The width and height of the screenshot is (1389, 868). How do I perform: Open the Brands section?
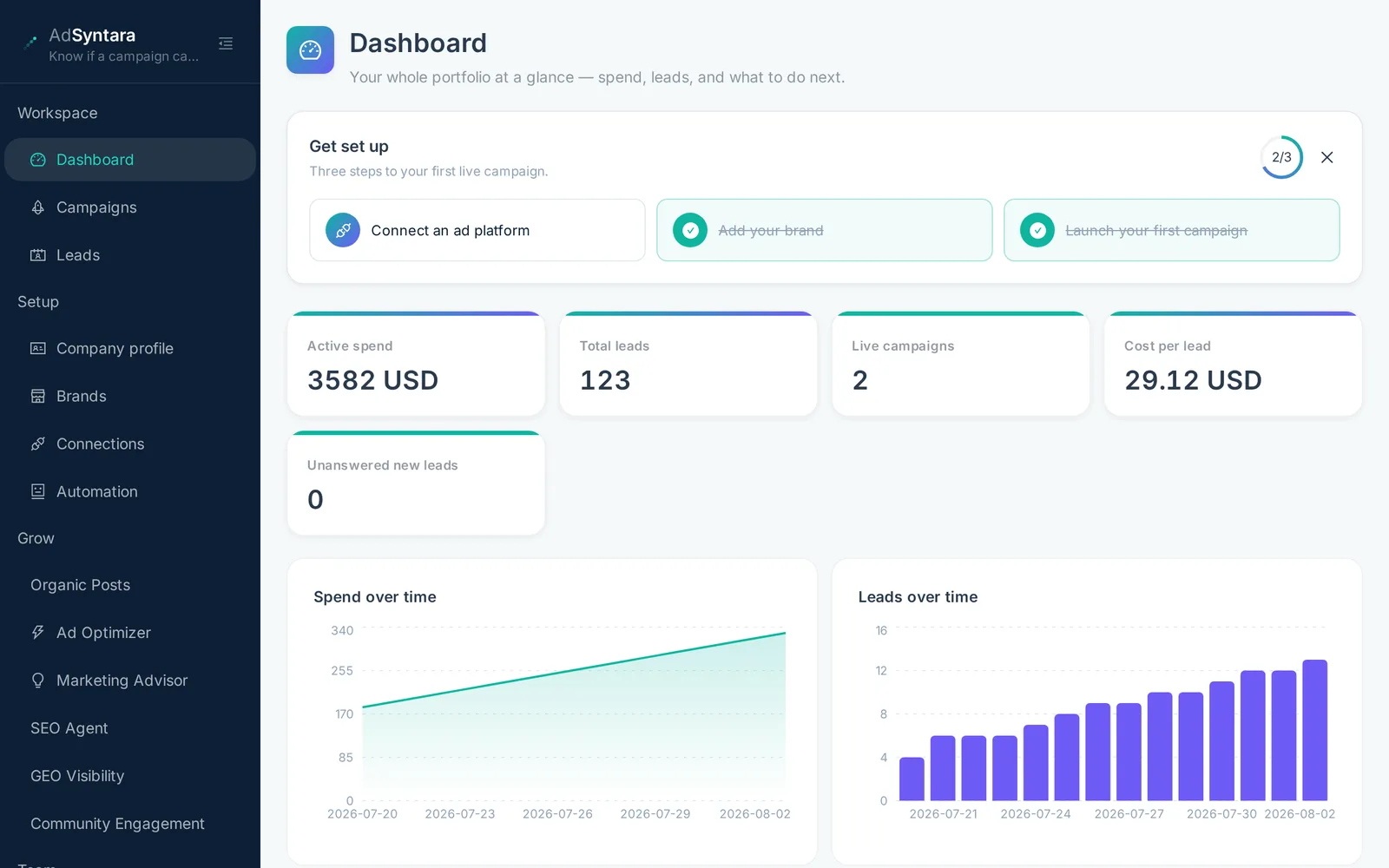(130, 396)
